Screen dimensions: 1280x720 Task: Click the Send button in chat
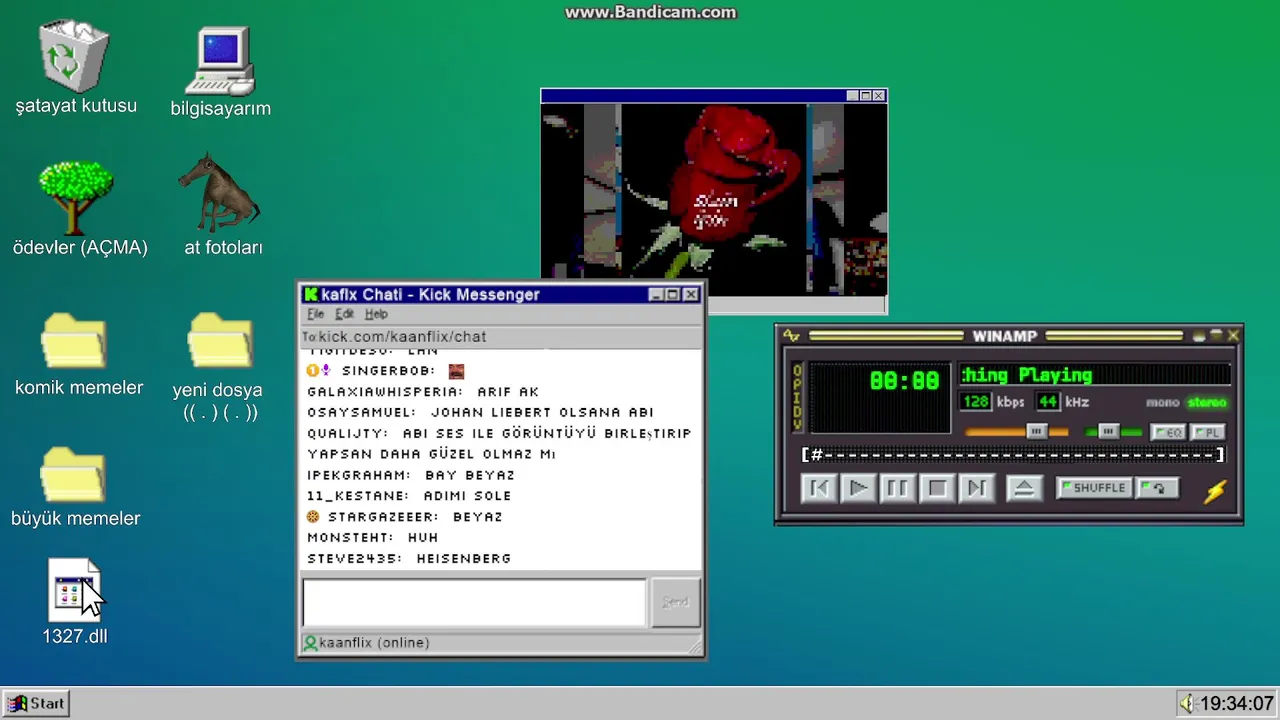[675, 602]
